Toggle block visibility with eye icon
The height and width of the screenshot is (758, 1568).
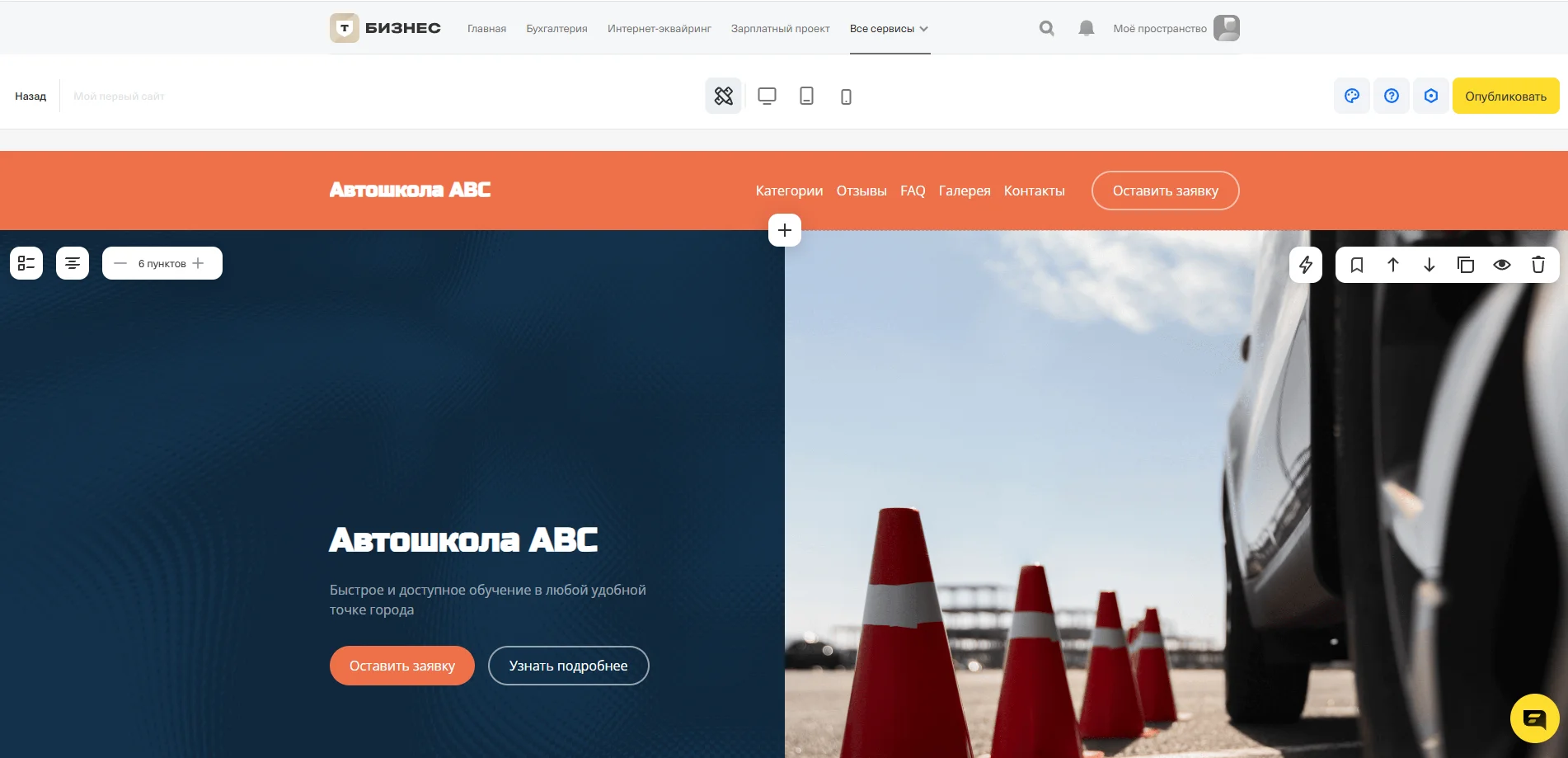coord(1502,265)
